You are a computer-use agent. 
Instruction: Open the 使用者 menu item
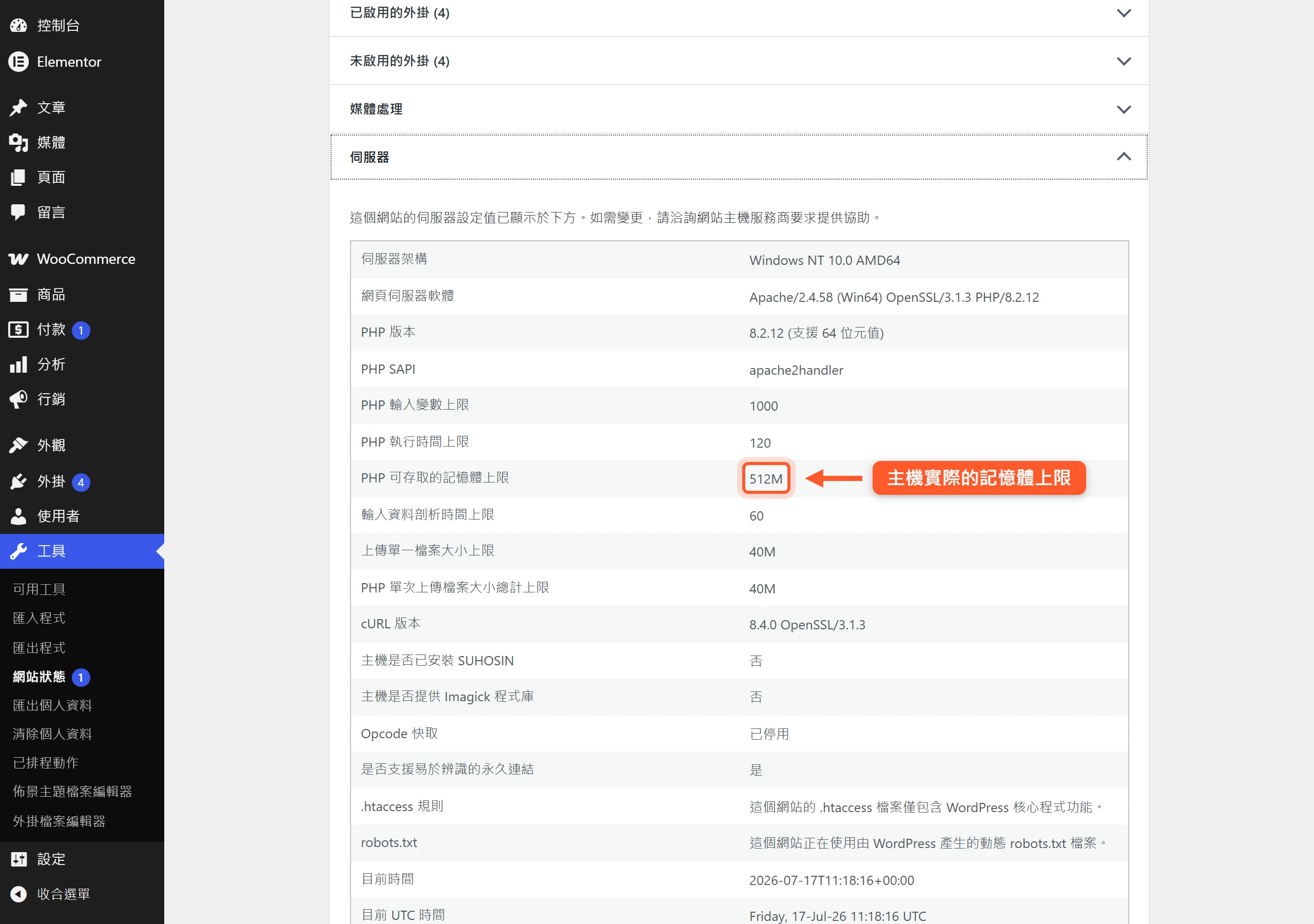(x=82, y=516)
